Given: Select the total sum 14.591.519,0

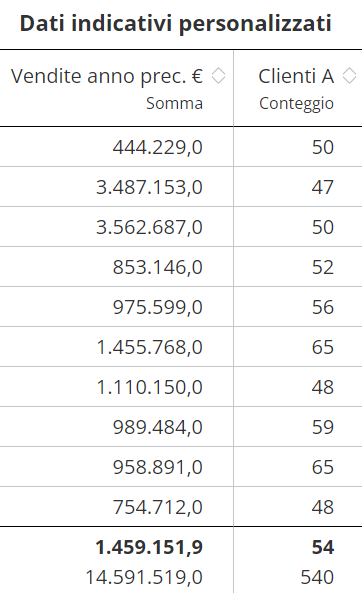Looking at the screenshot, I should pyautogui.click(x=144, y=577).
